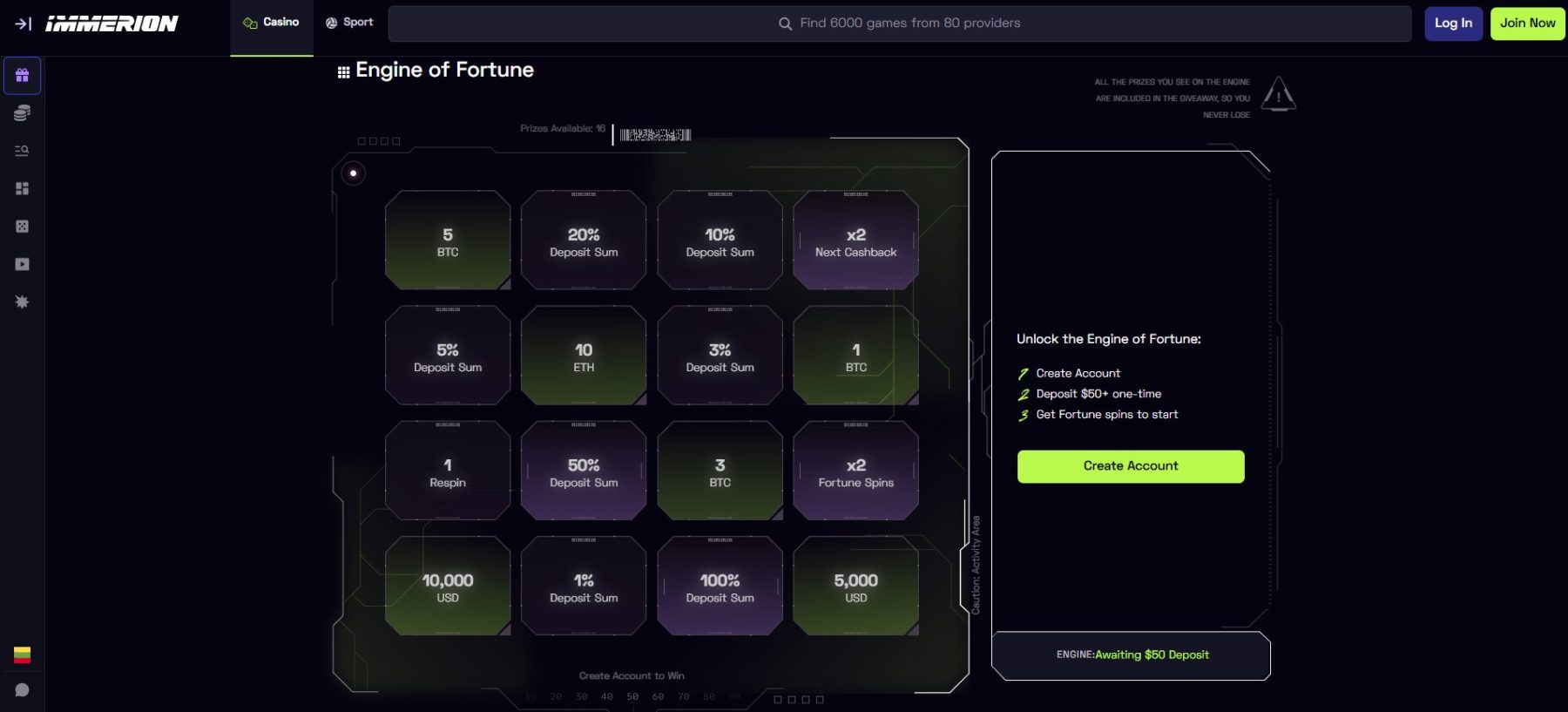Open the coins stack sidebar icon

pyautogui.click(x=23, y=113)
